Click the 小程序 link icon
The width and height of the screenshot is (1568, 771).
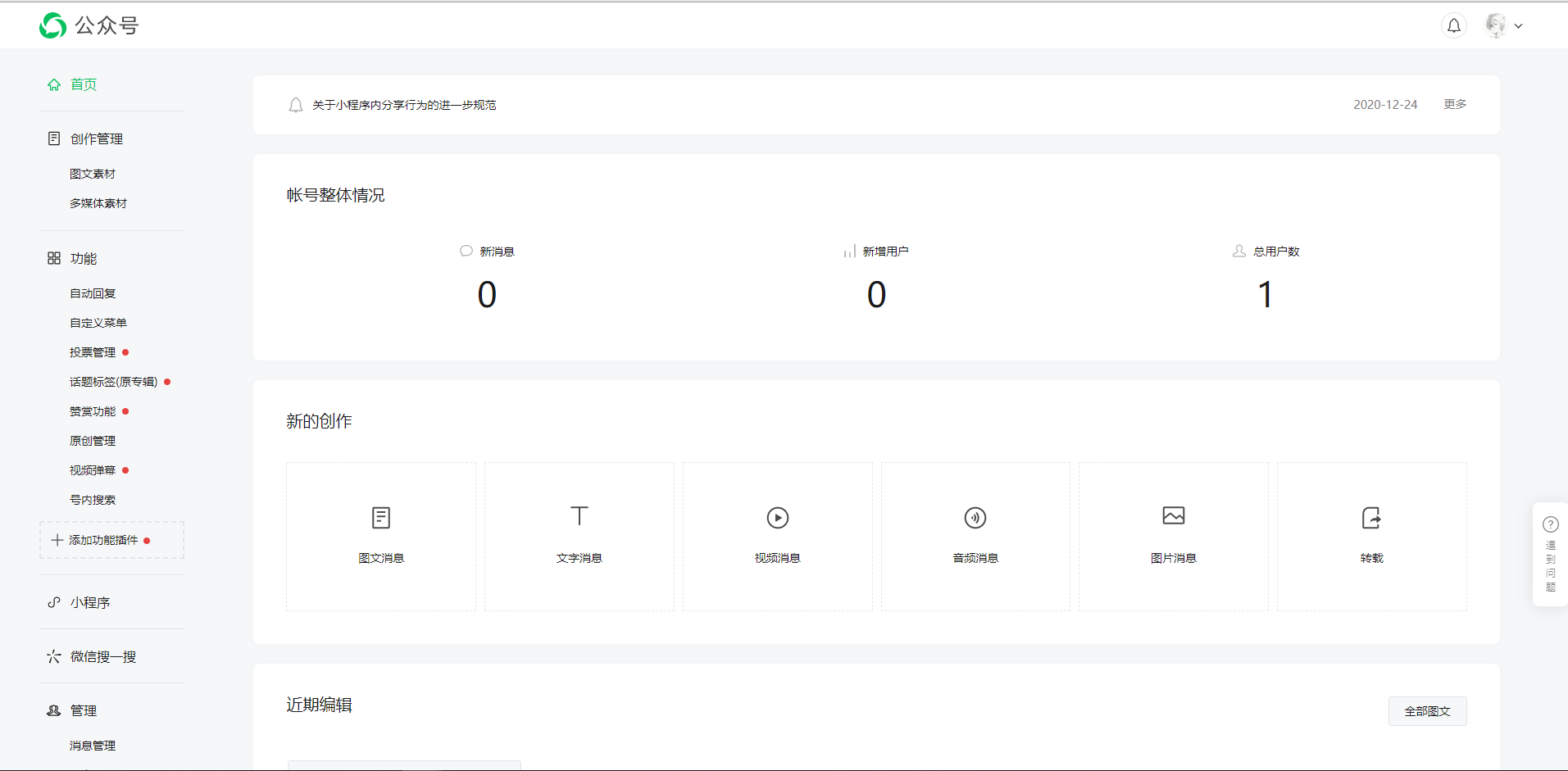pos(54,602)
